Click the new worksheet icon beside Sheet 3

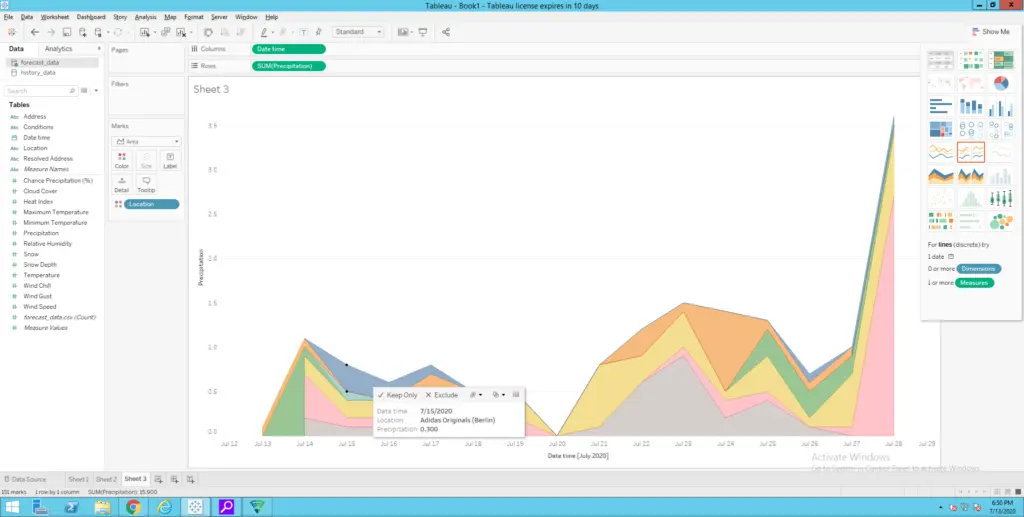[x=158, y=480]
